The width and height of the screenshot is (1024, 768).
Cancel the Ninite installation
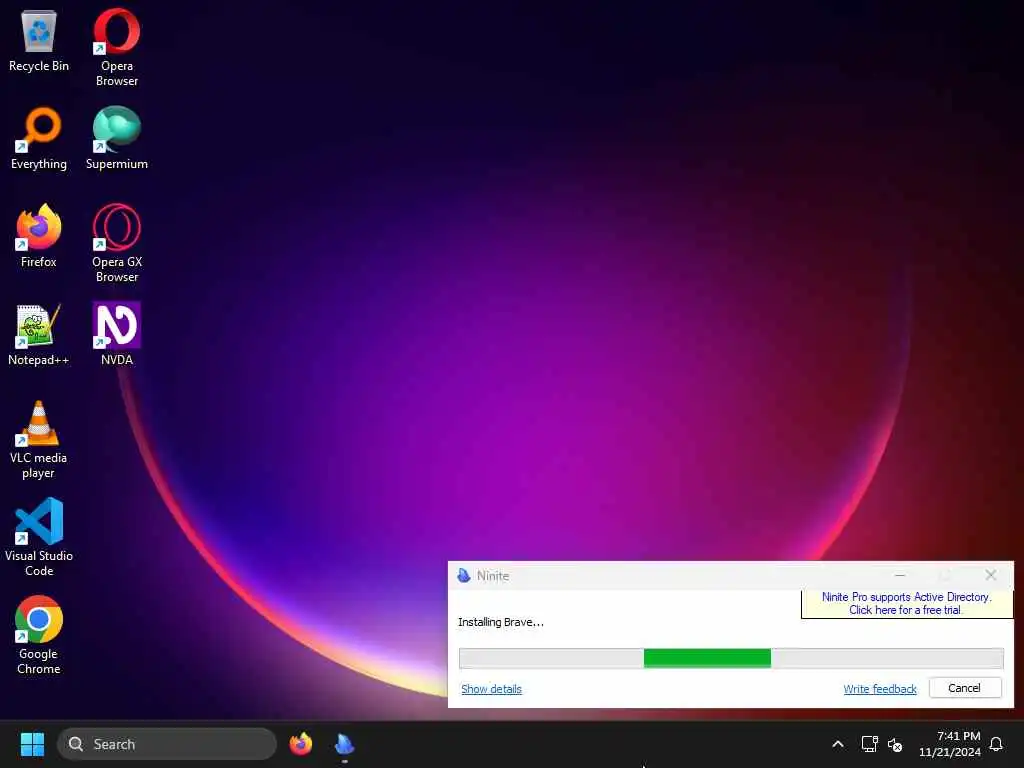(x=965, y=688)
